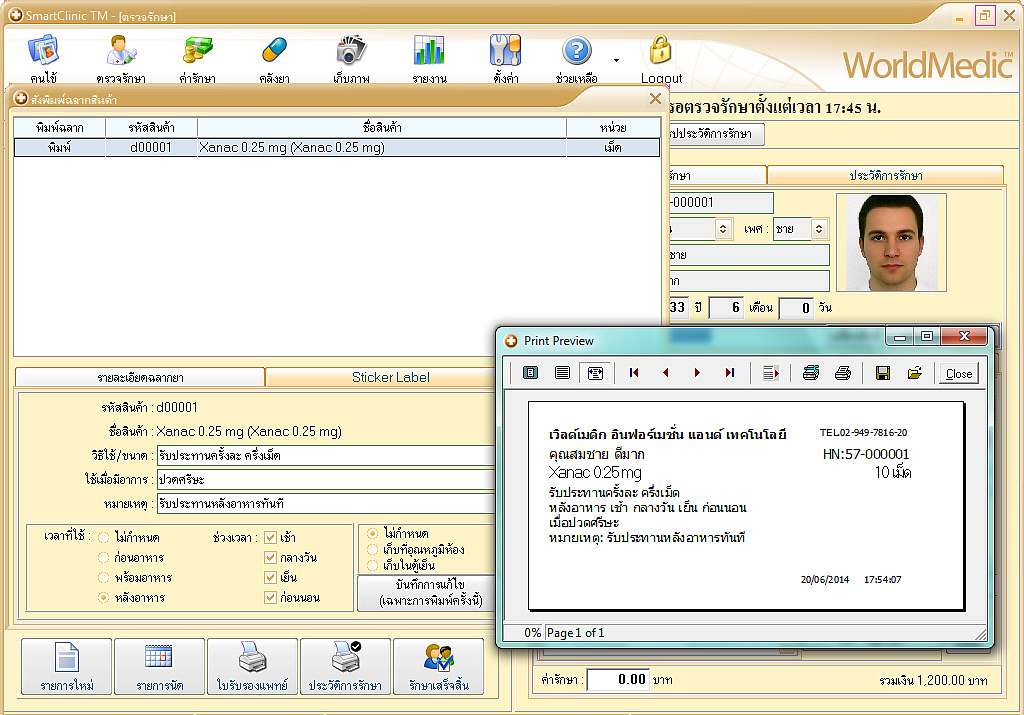Viewport: 1024px width, 715px height.
Task: Click the ค่ารักษา amount field showing 0.00
Action: point(618,680)
